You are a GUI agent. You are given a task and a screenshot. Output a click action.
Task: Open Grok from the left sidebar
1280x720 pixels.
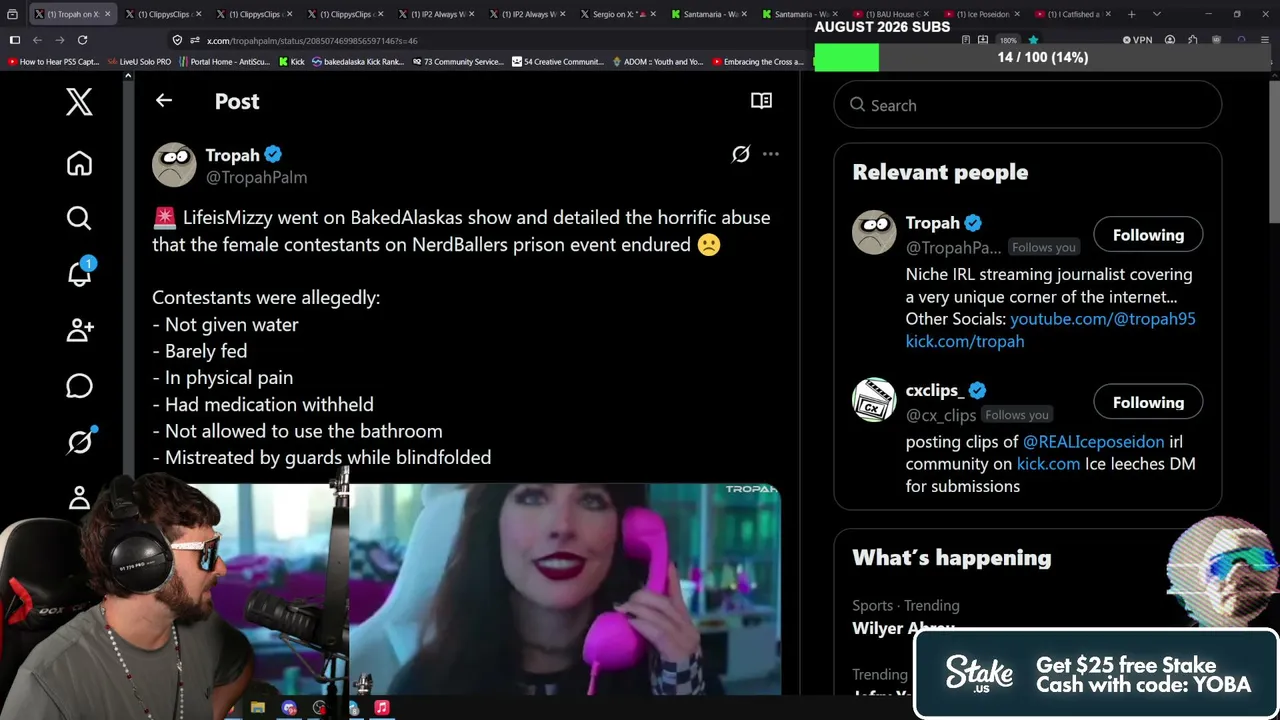79,441
